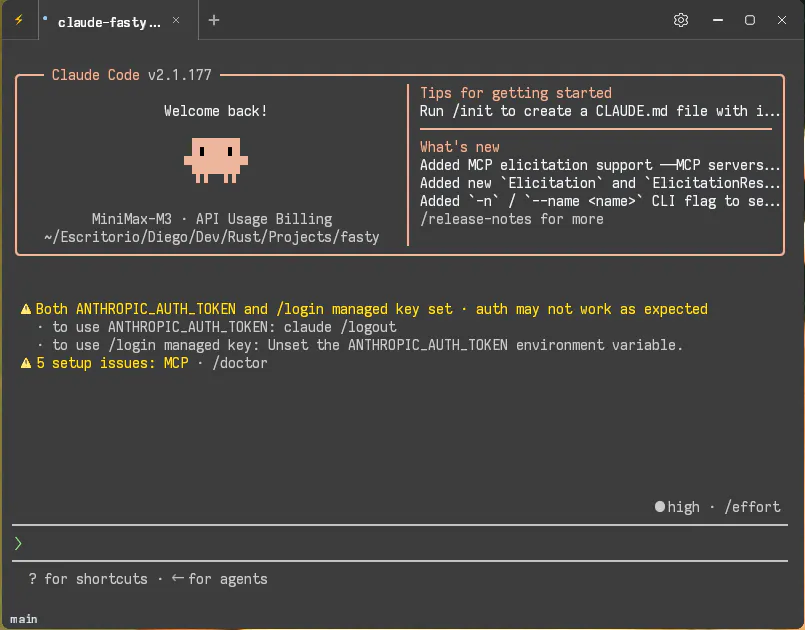Viewport: 805px width, 630px height.
Task: Open settings via the gear icon
Action: (681, 20)
